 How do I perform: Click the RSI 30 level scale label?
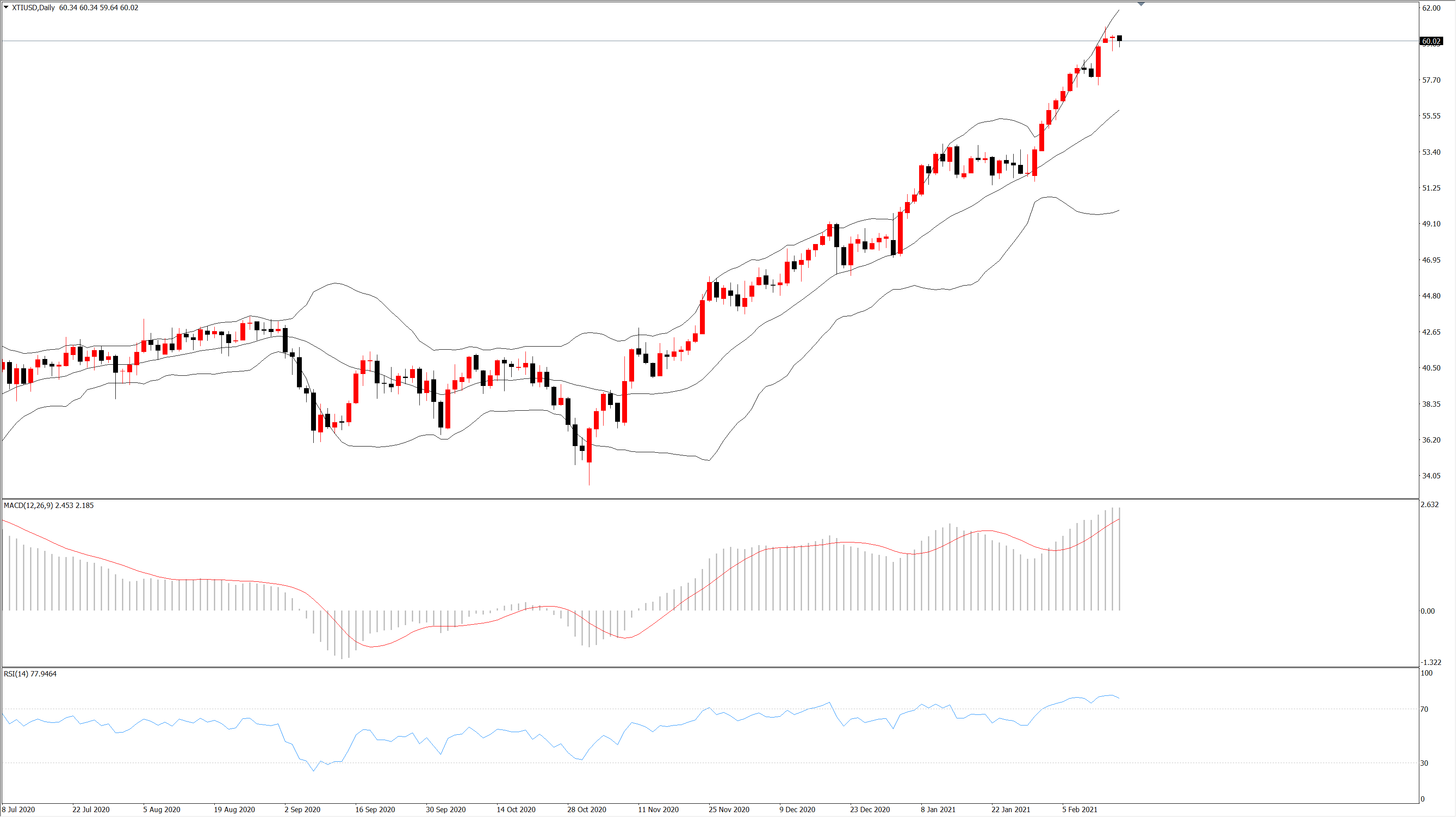[1424, 763]
